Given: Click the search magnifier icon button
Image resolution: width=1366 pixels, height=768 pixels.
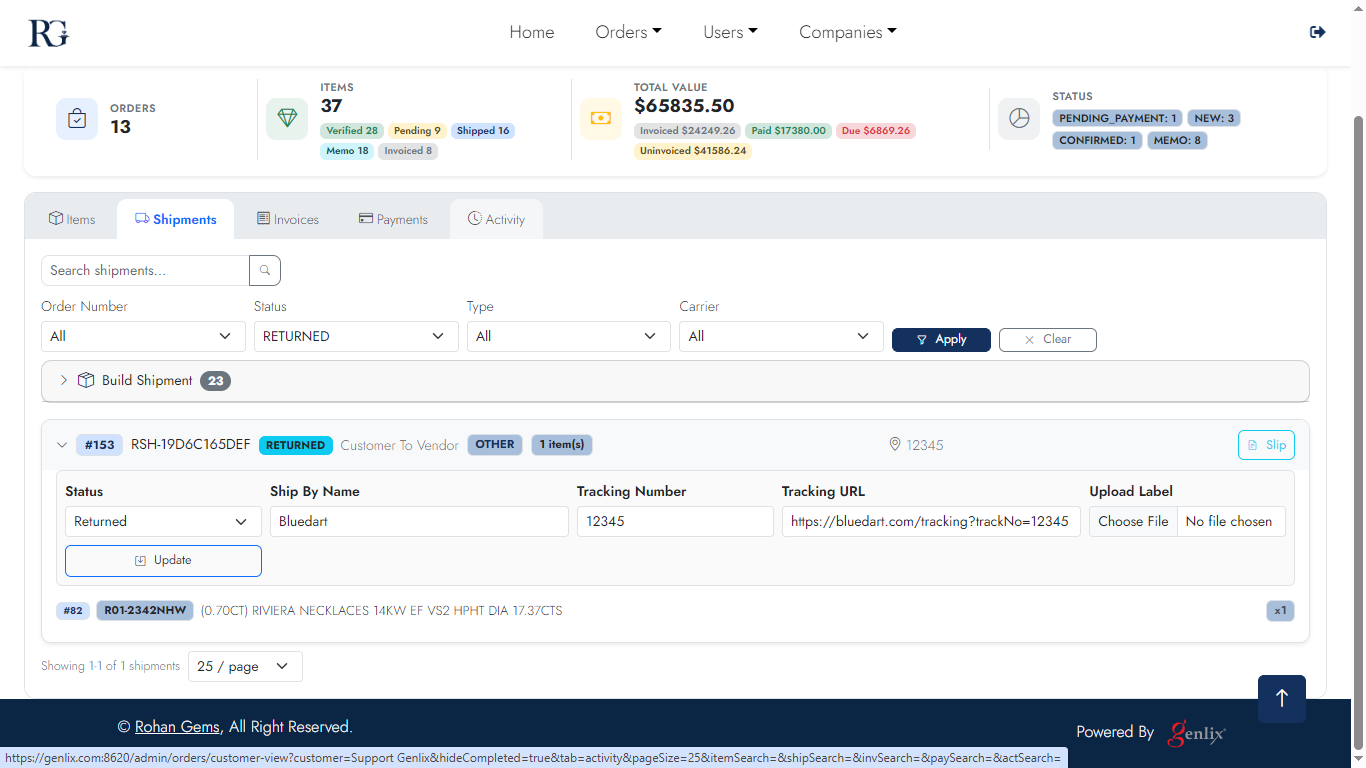Looking at the screenshot, I should 265,270.
